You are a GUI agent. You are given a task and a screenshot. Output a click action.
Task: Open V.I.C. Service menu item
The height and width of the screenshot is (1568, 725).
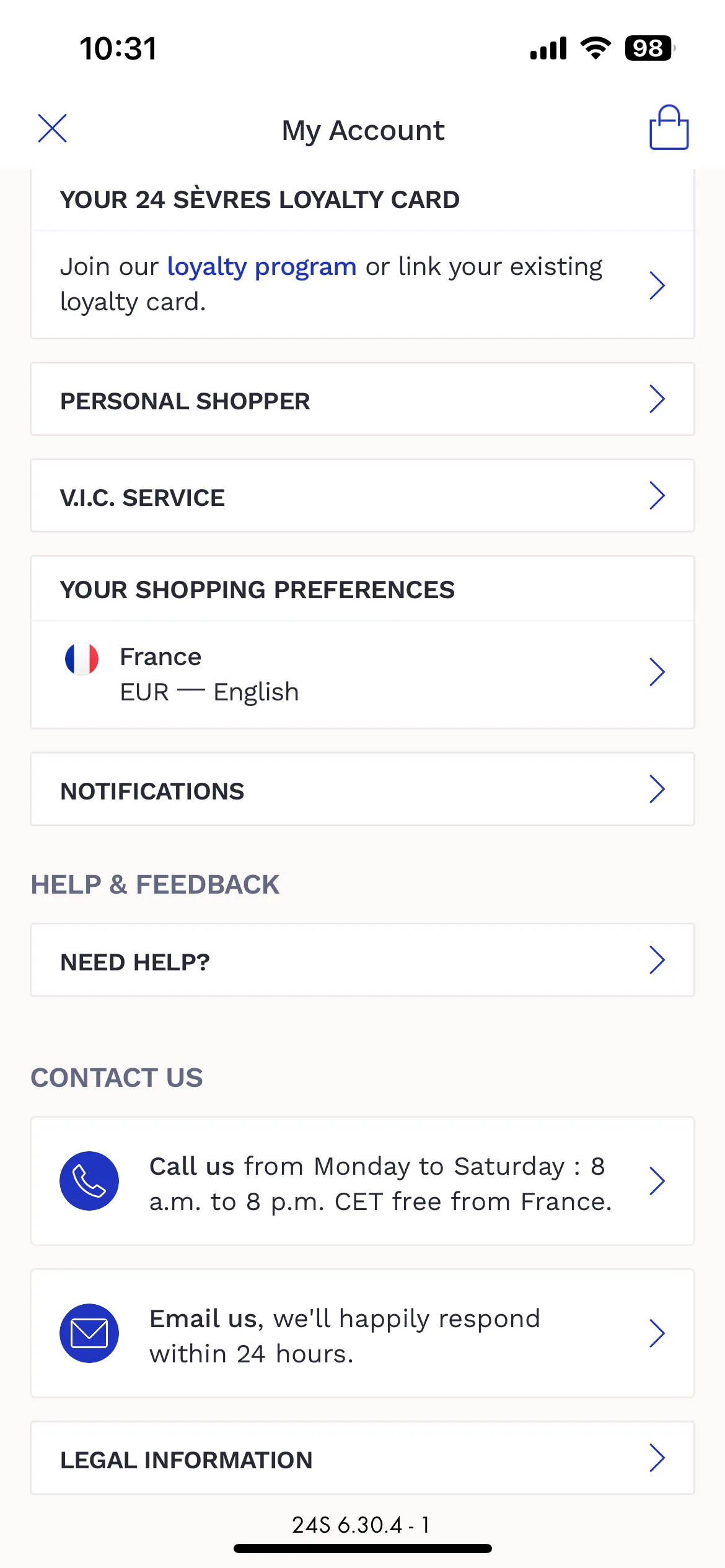pos(362,495)
